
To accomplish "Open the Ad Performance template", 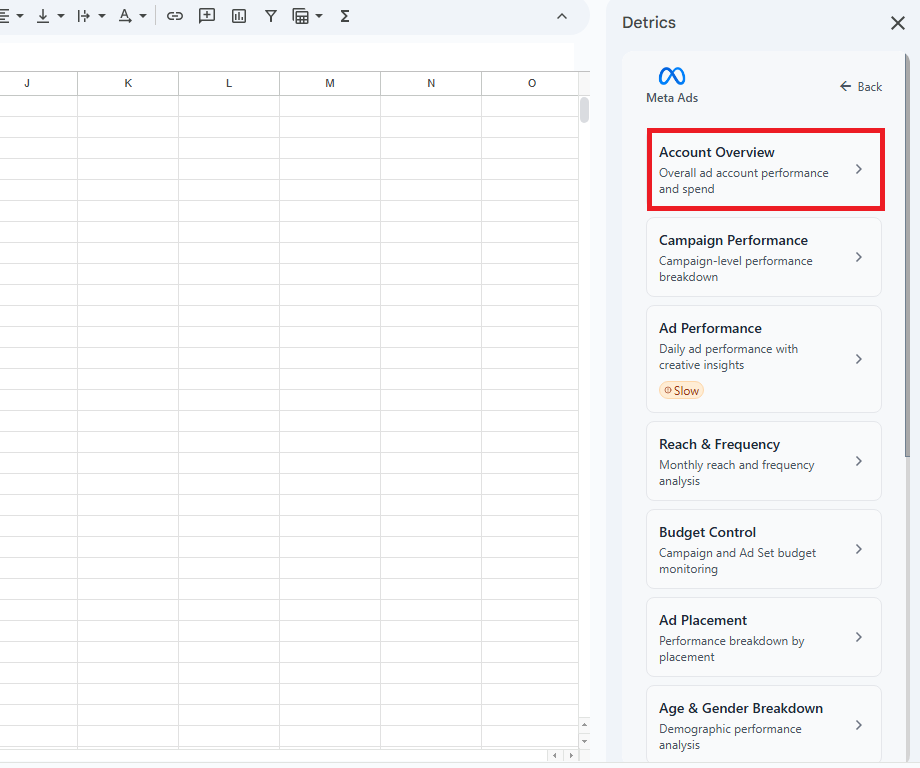I will [x=764, y=359].
